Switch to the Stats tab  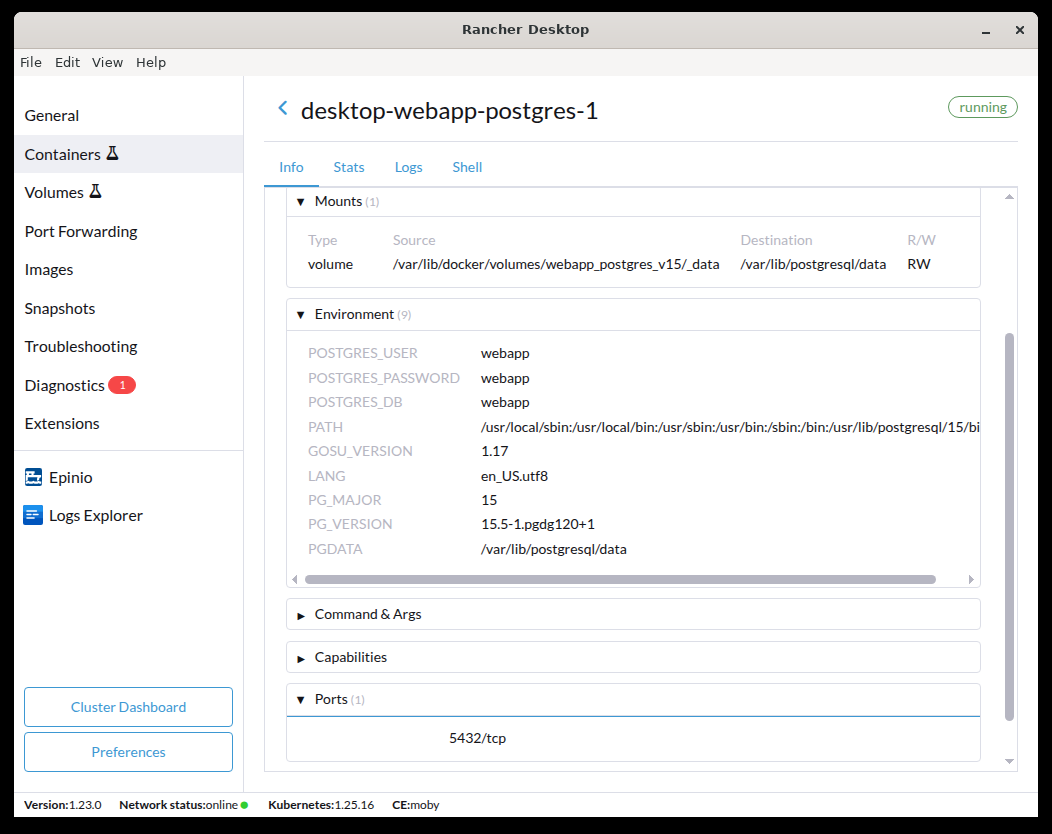pyautogui.click(x=349, y=167)
